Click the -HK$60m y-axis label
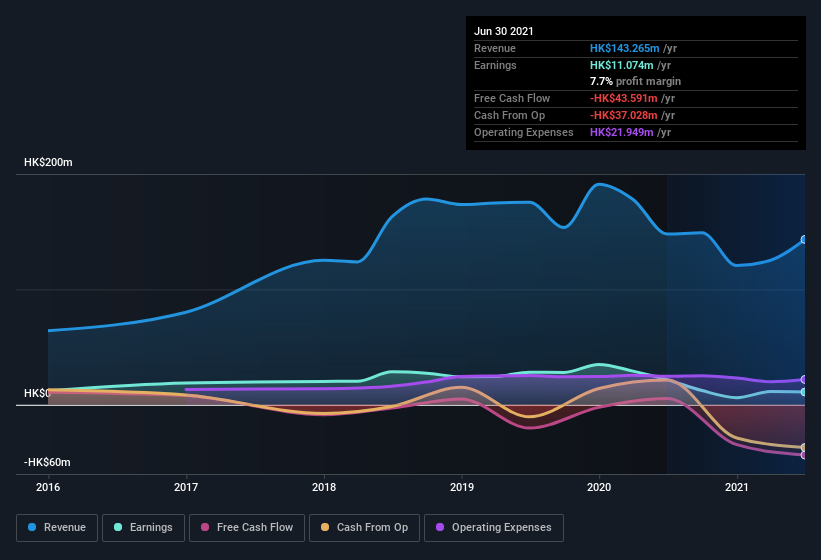This screenshot has height=560, width=821. pos(47,462)
